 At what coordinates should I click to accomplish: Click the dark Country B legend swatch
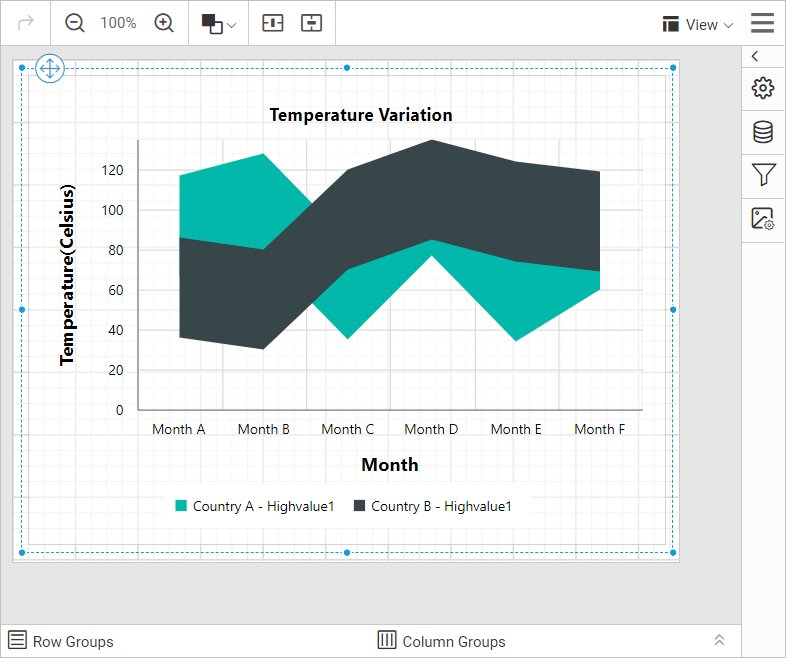tap(359, 506)
